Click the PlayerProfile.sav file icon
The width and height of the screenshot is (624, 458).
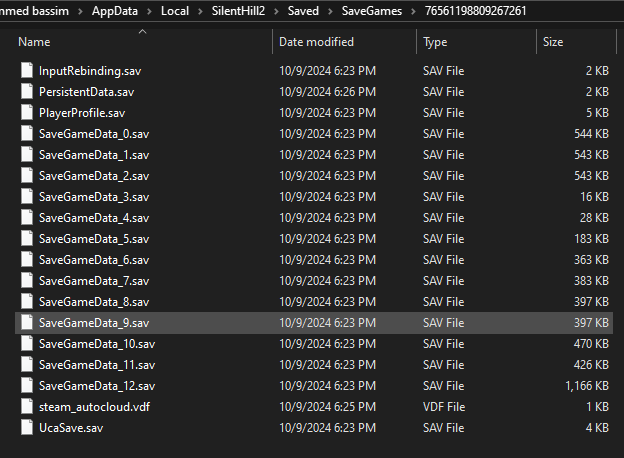[x=27, y=113]
